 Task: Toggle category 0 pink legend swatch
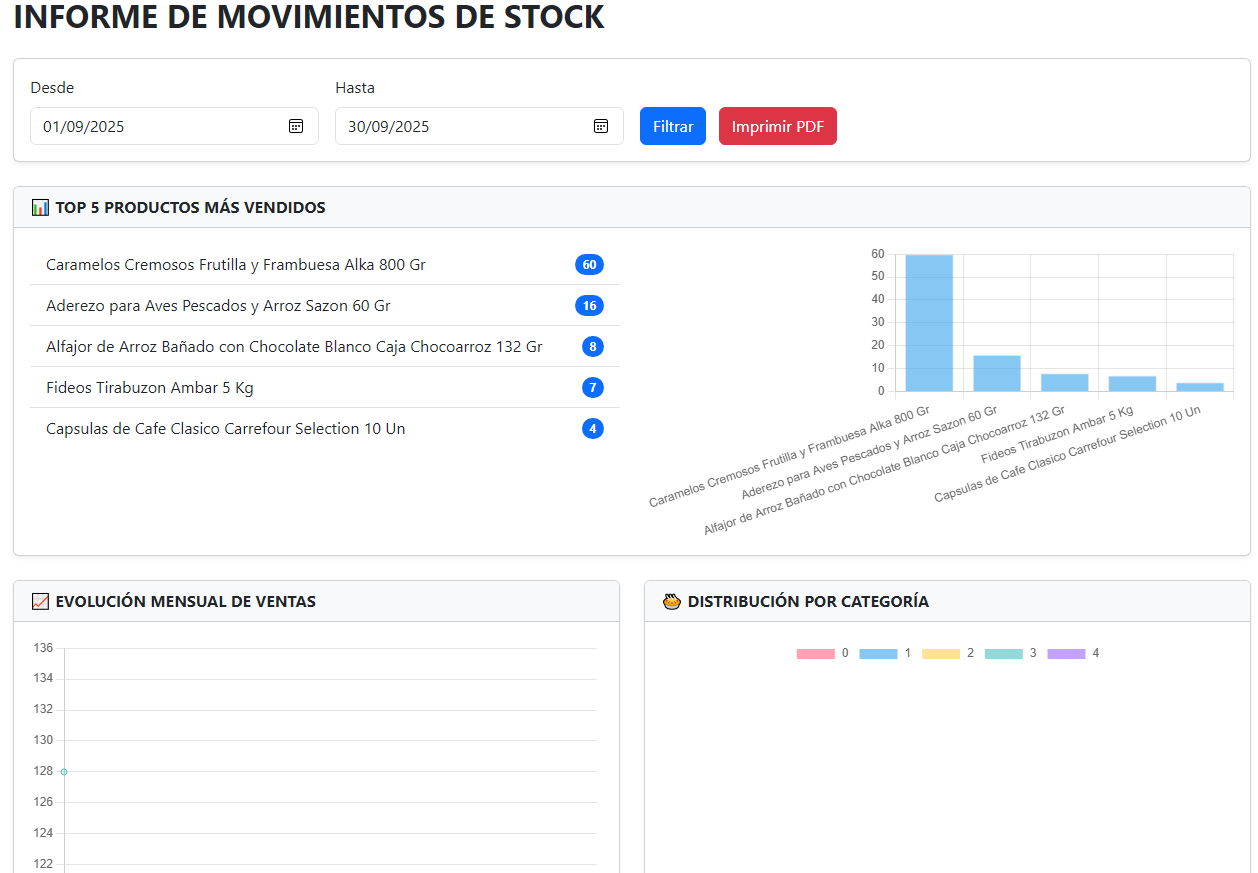point(815,654)
